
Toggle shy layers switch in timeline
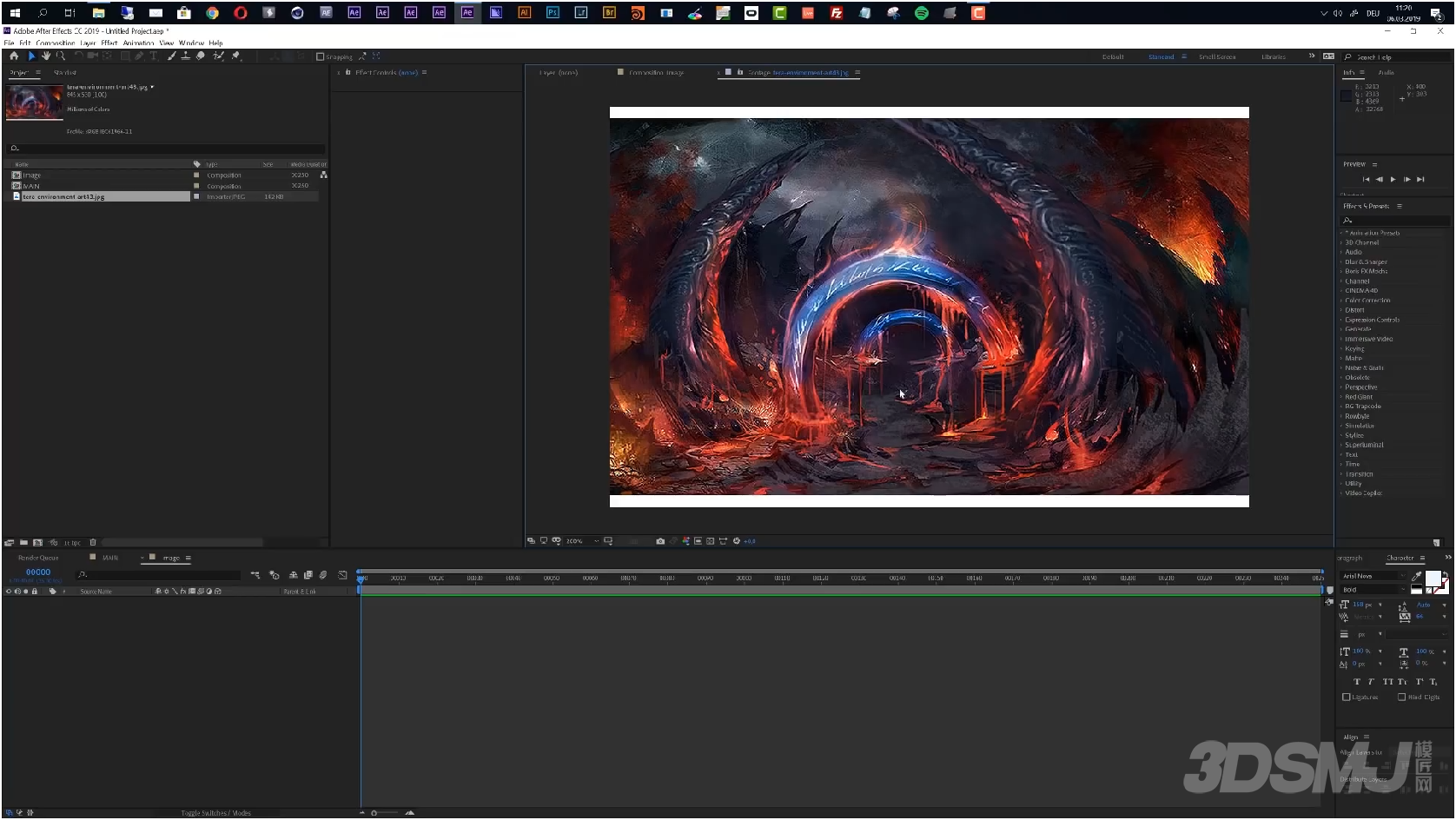pos(293,575)
